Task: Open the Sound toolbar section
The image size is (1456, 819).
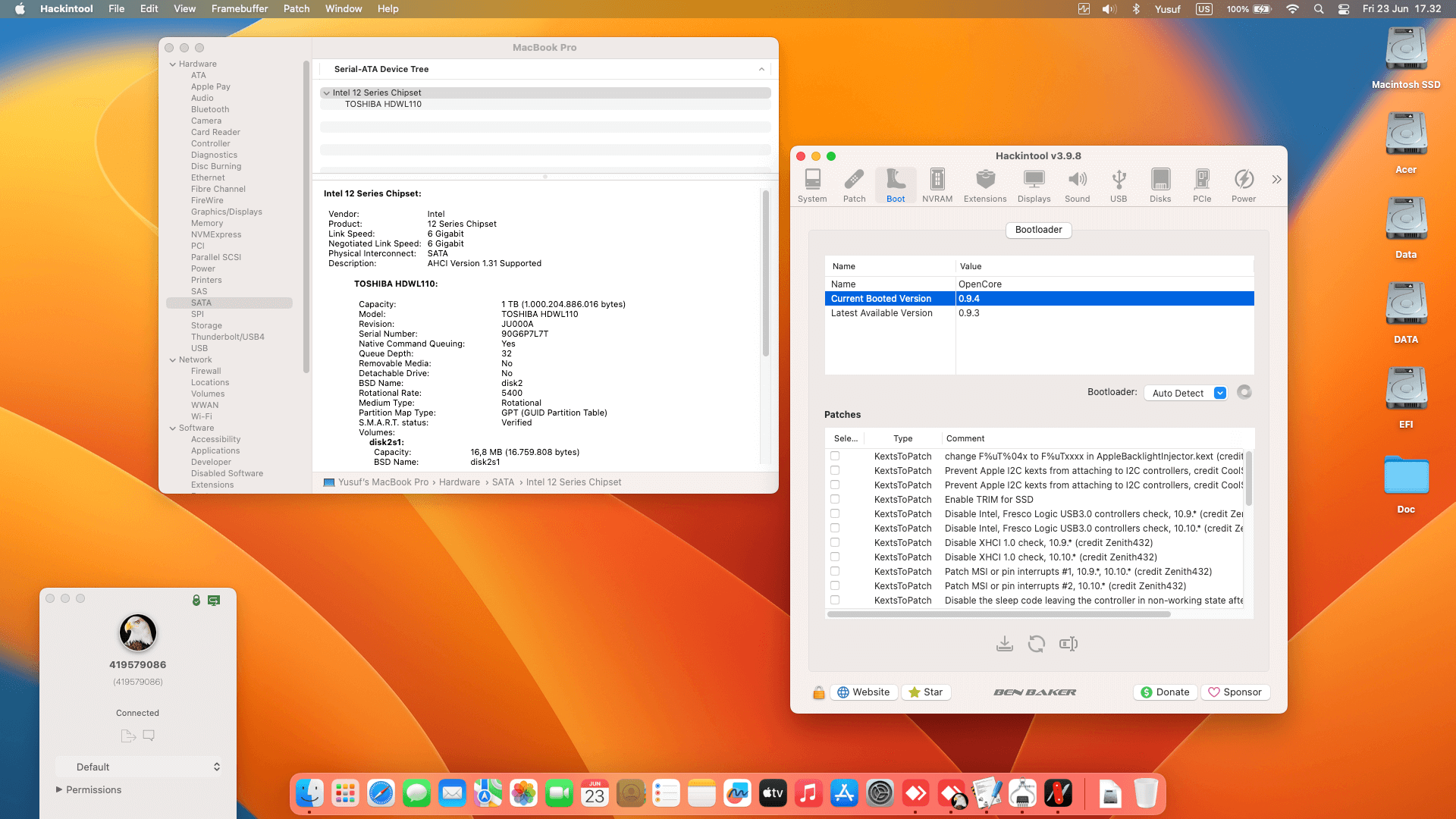Action: point(1077,186)
